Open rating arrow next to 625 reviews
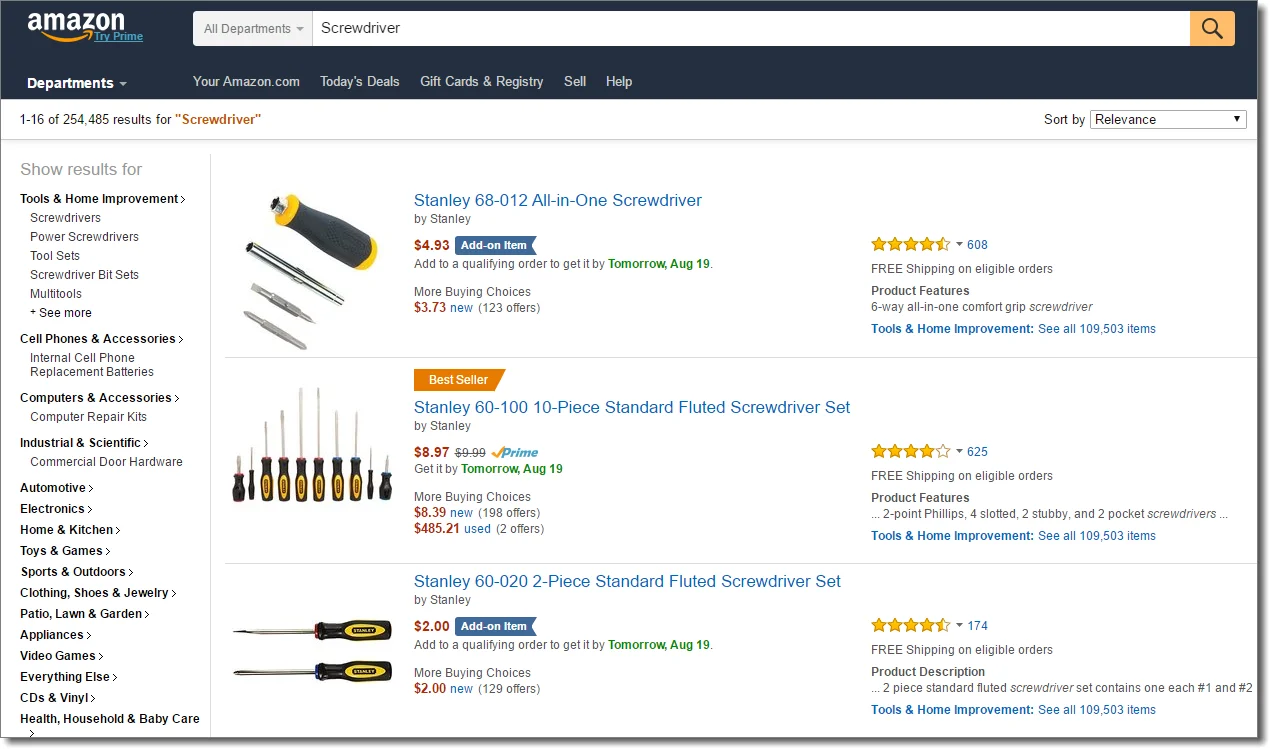 (959, 452)
